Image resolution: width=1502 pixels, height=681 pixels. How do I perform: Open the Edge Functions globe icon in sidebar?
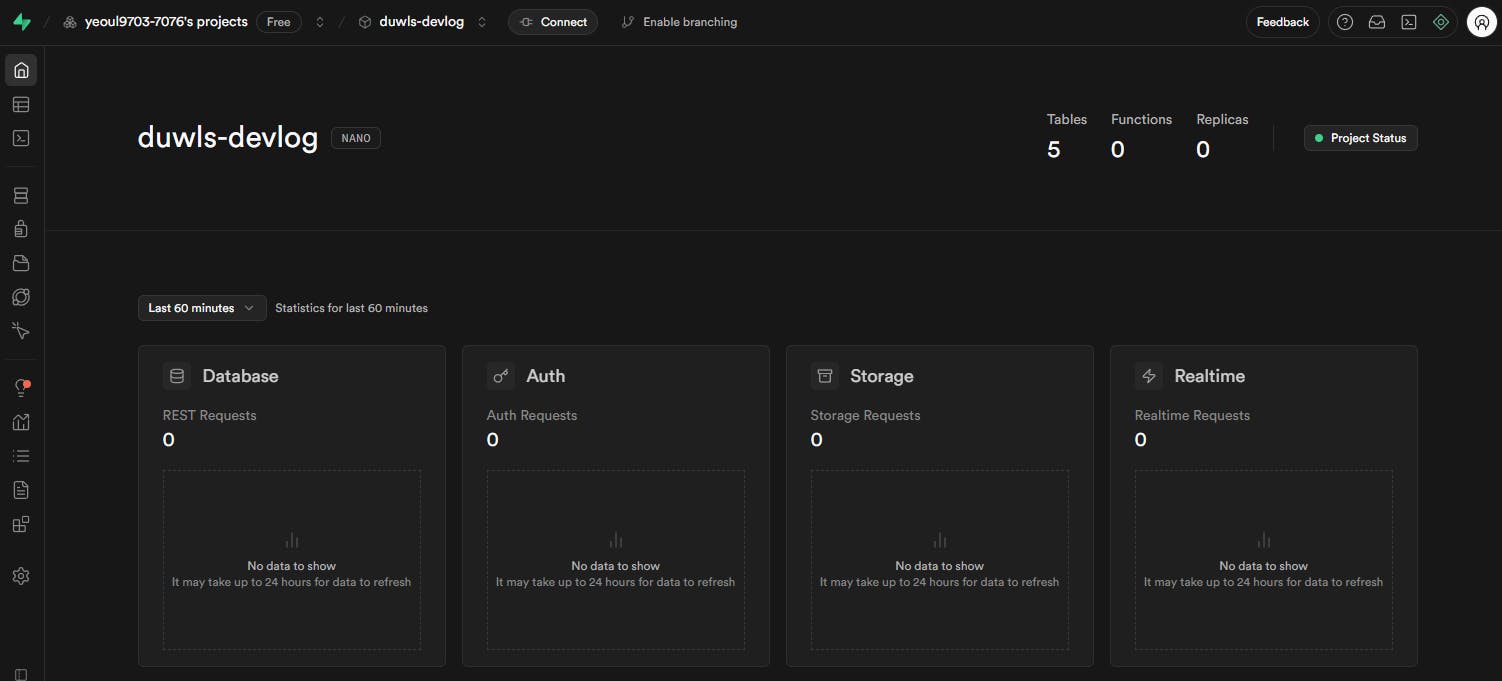pyautogui.click(x=21, y=297)
